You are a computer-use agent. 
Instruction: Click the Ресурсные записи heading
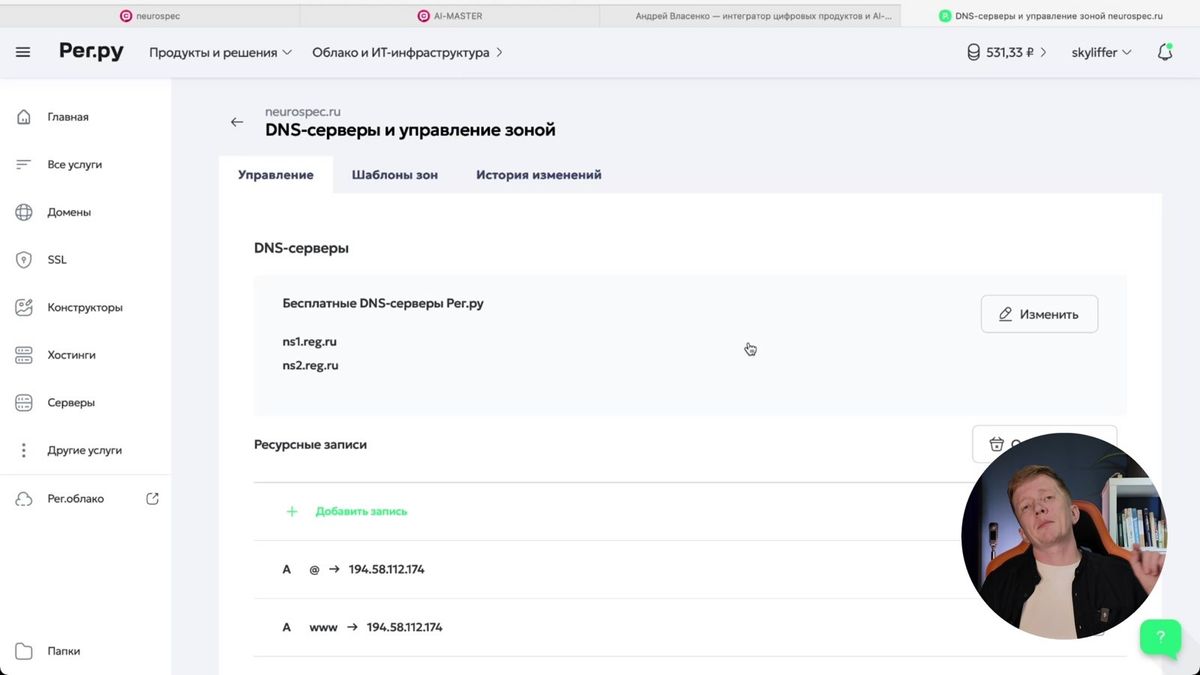pyautogui.click(x=310, y=444)
